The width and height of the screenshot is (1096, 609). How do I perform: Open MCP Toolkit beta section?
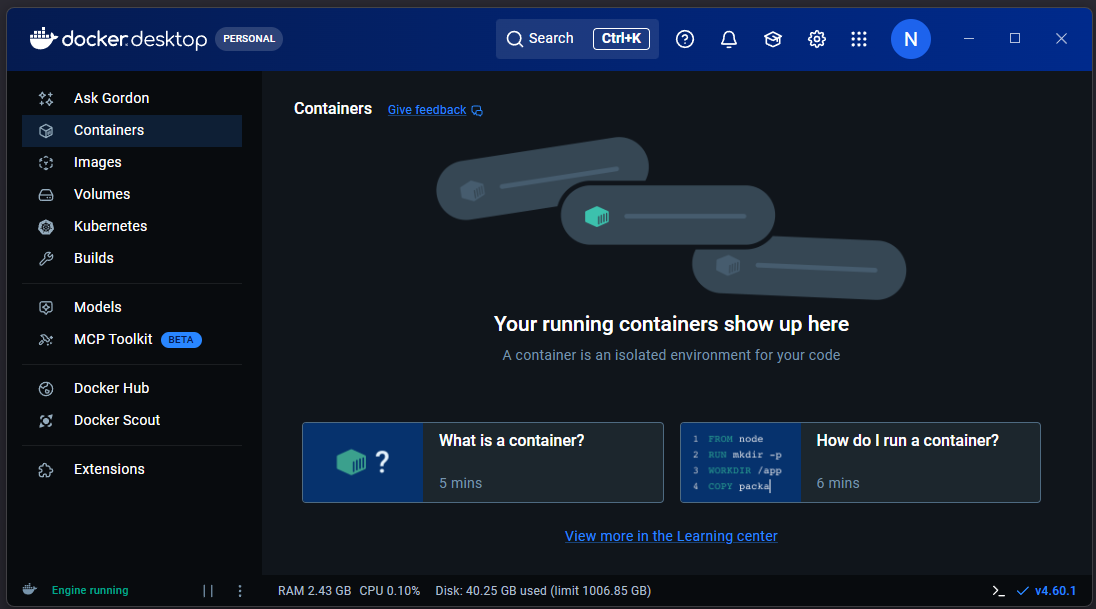point(113,339)
